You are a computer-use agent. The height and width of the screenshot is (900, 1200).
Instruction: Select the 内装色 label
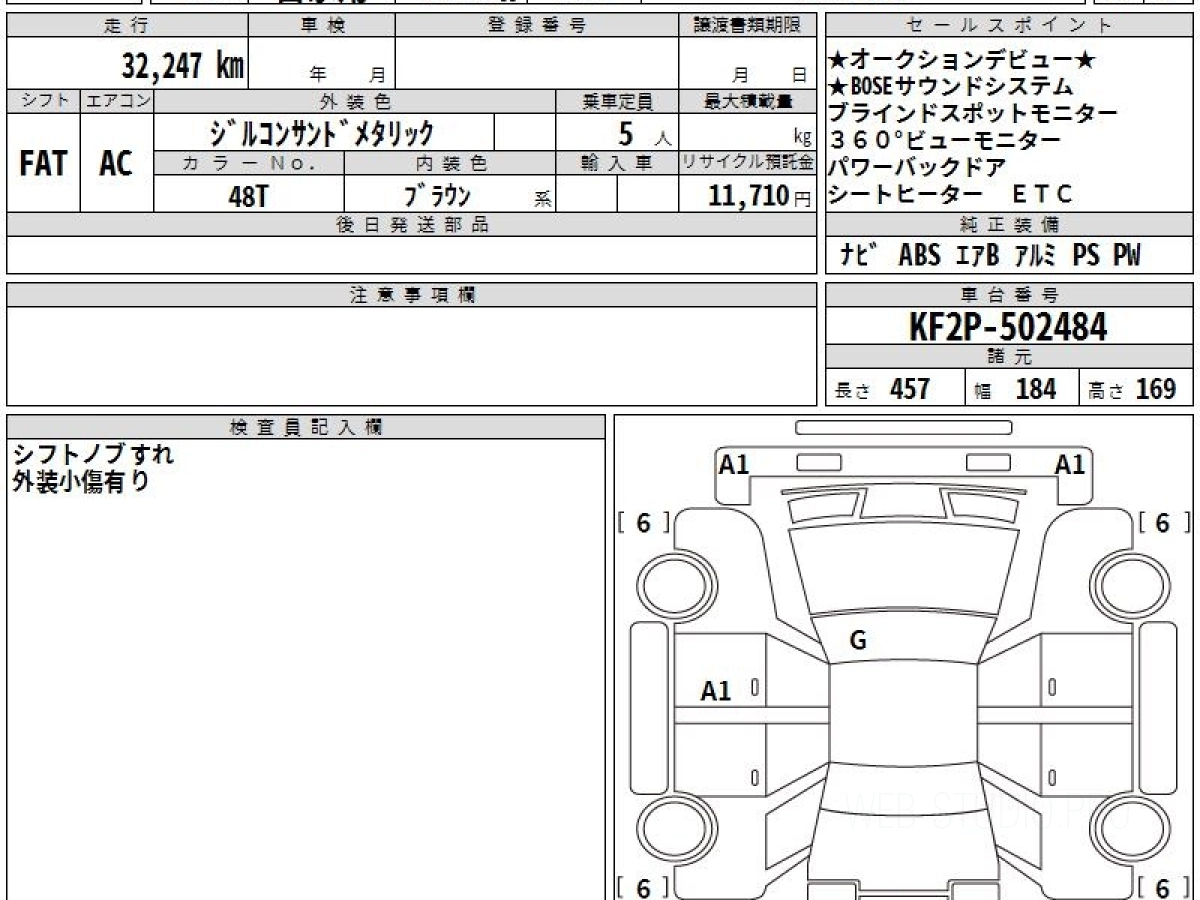(x=450, y=163)
